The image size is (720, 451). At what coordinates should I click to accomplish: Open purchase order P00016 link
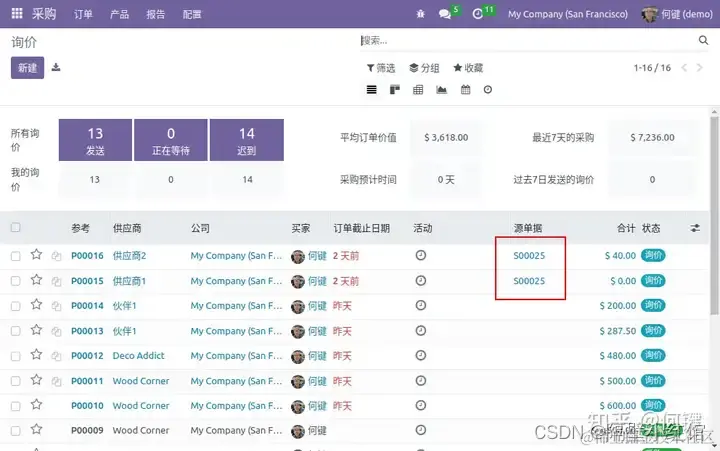(87, 256)
